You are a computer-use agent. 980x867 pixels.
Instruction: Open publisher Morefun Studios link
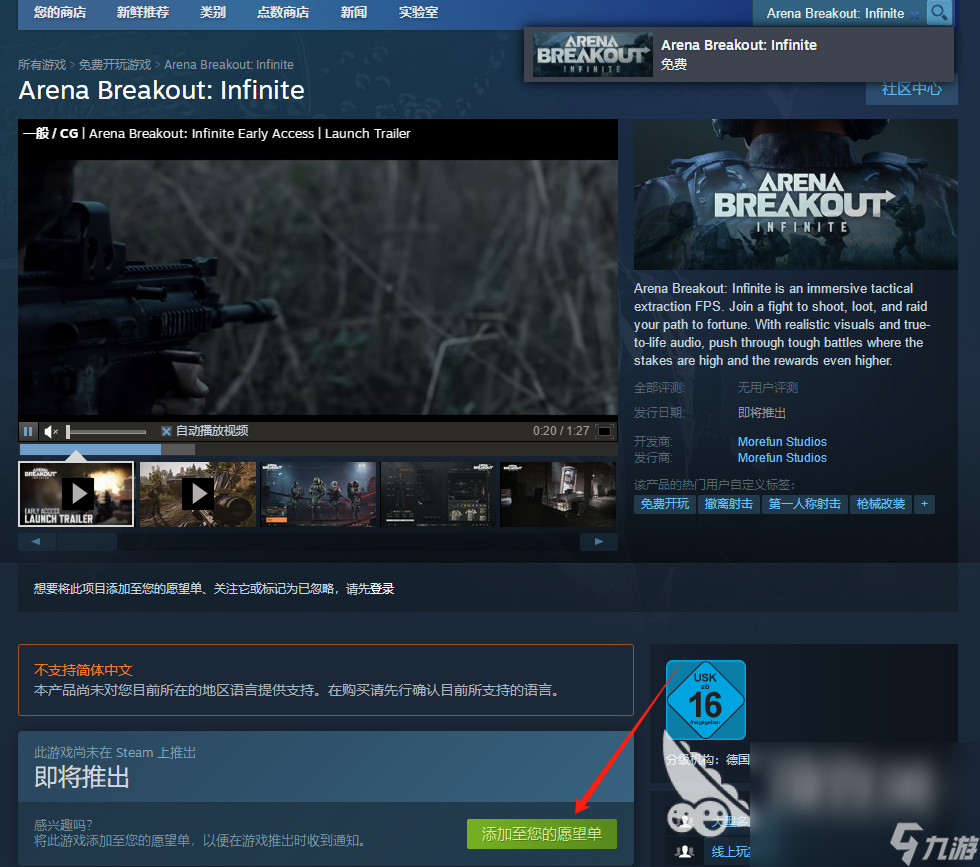point(782,458)
